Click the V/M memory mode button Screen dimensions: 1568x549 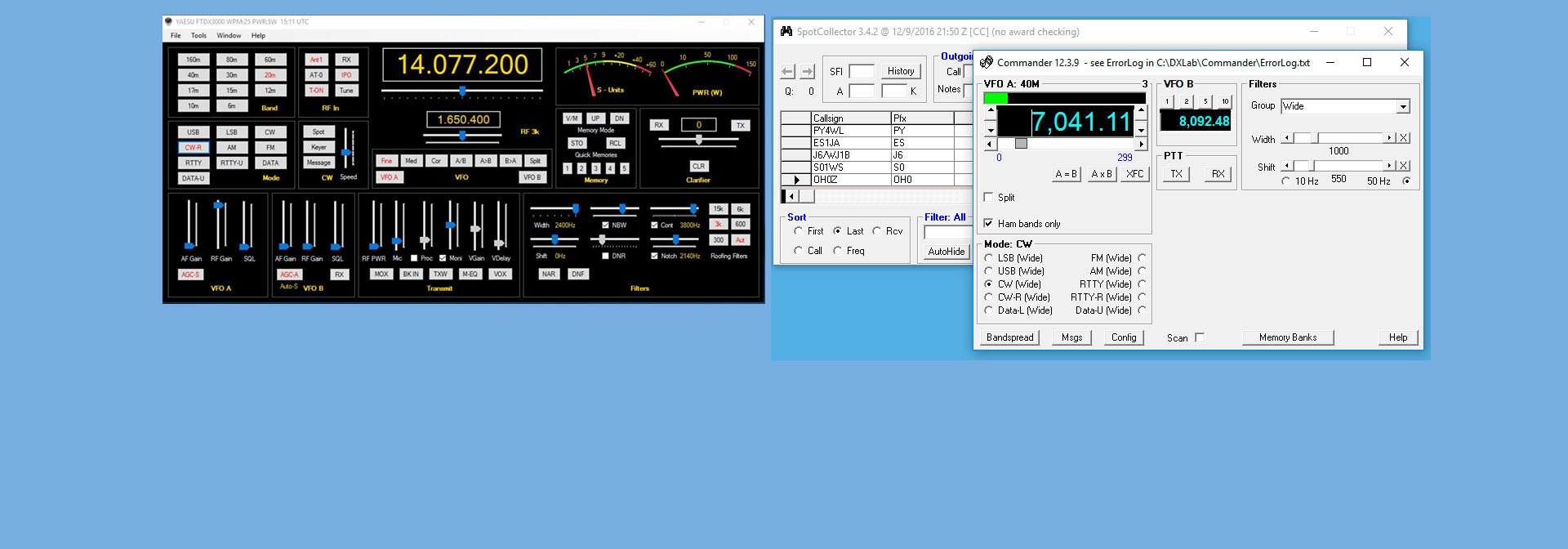[572, 118]
